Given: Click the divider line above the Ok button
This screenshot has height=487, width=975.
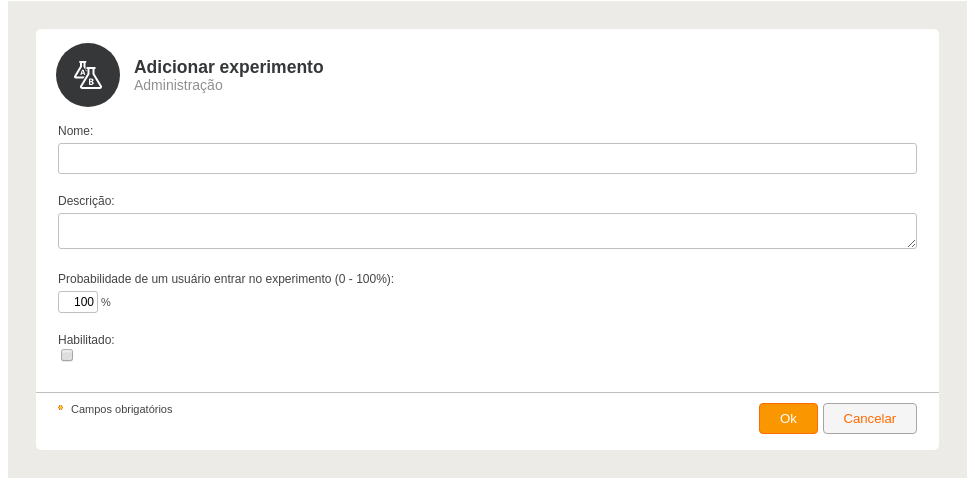Looking at the screenshot, I should [487, 392].
